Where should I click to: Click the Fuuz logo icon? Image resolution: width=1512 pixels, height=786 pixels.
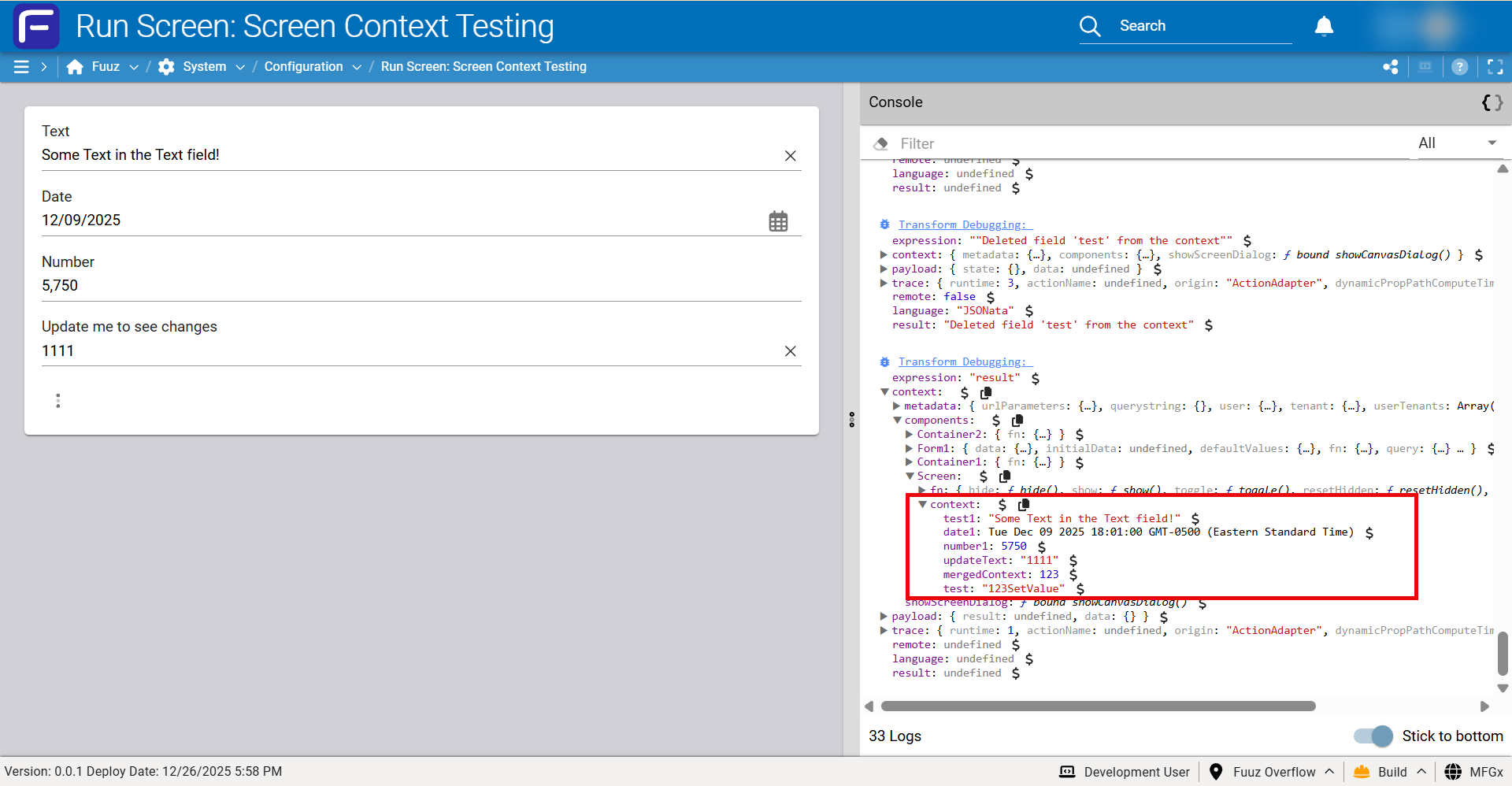tap(36, 26)
